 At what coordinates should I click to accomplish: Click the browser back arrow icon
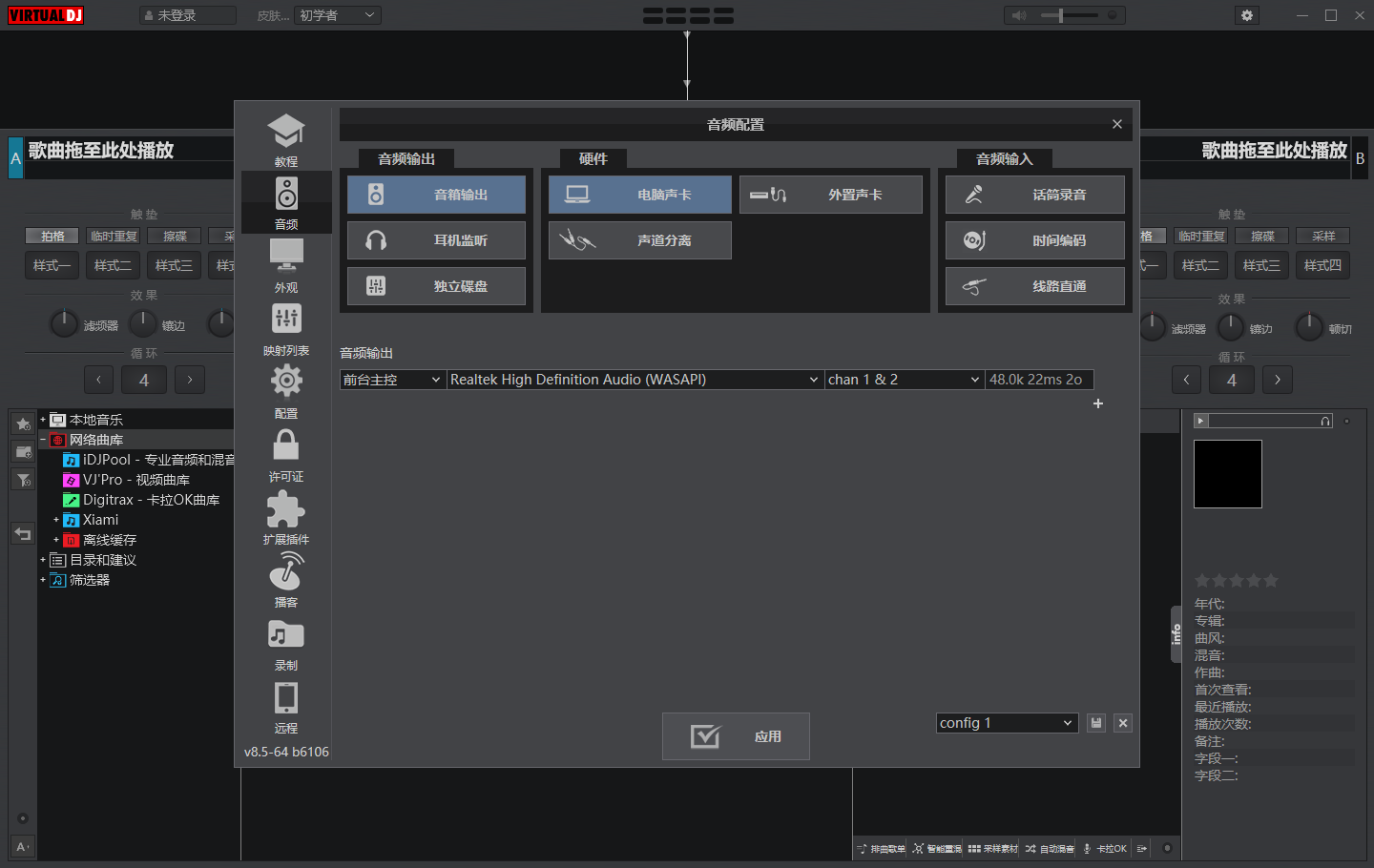point(23,534)
